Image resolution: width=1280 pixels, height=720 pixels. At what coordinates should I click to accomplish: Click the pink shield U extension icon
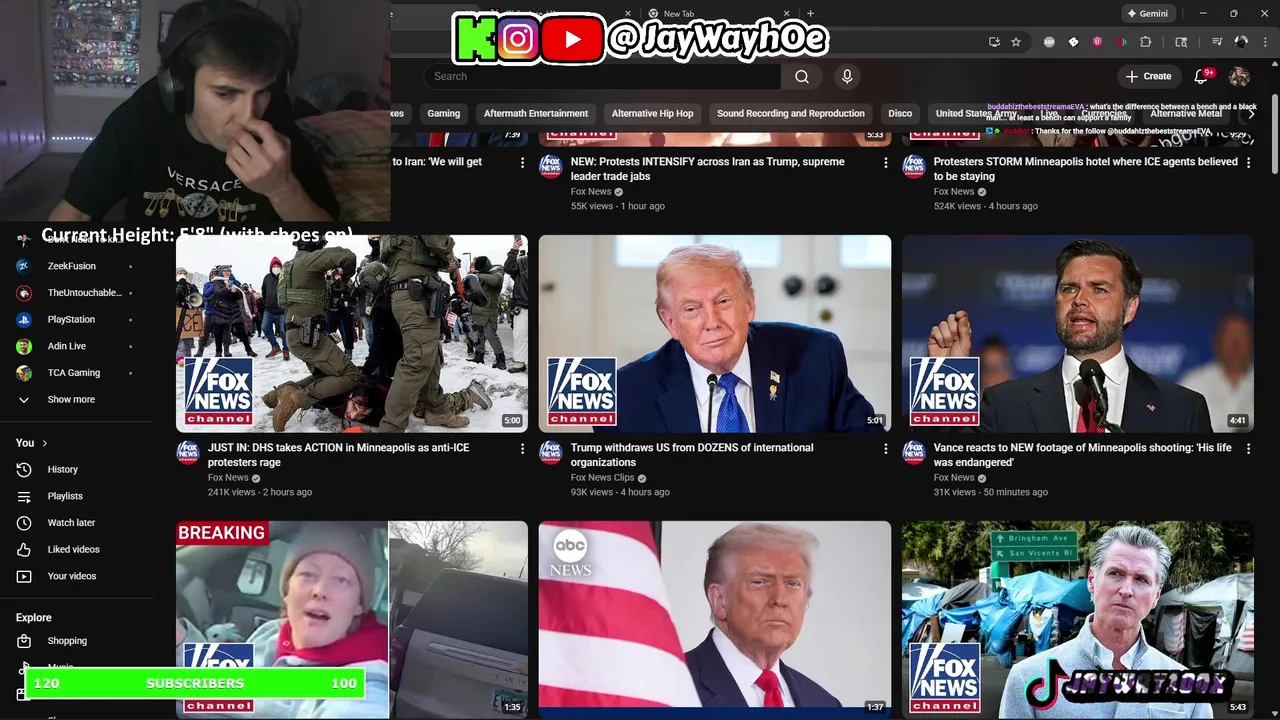pos(1097,42)
